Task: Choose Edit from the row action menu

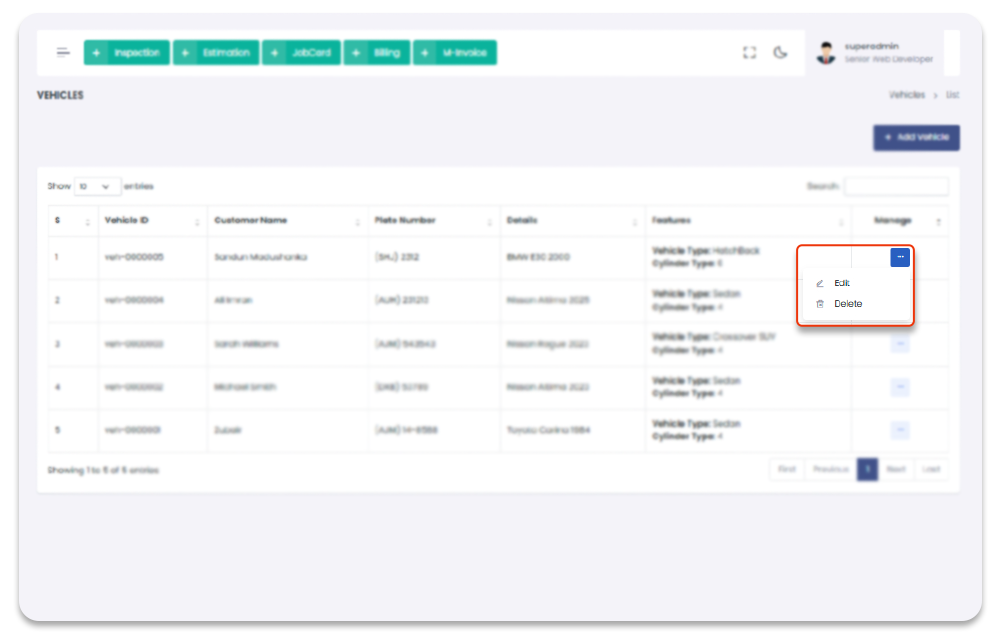Action: pyautogui.click(x=842, y=283)
